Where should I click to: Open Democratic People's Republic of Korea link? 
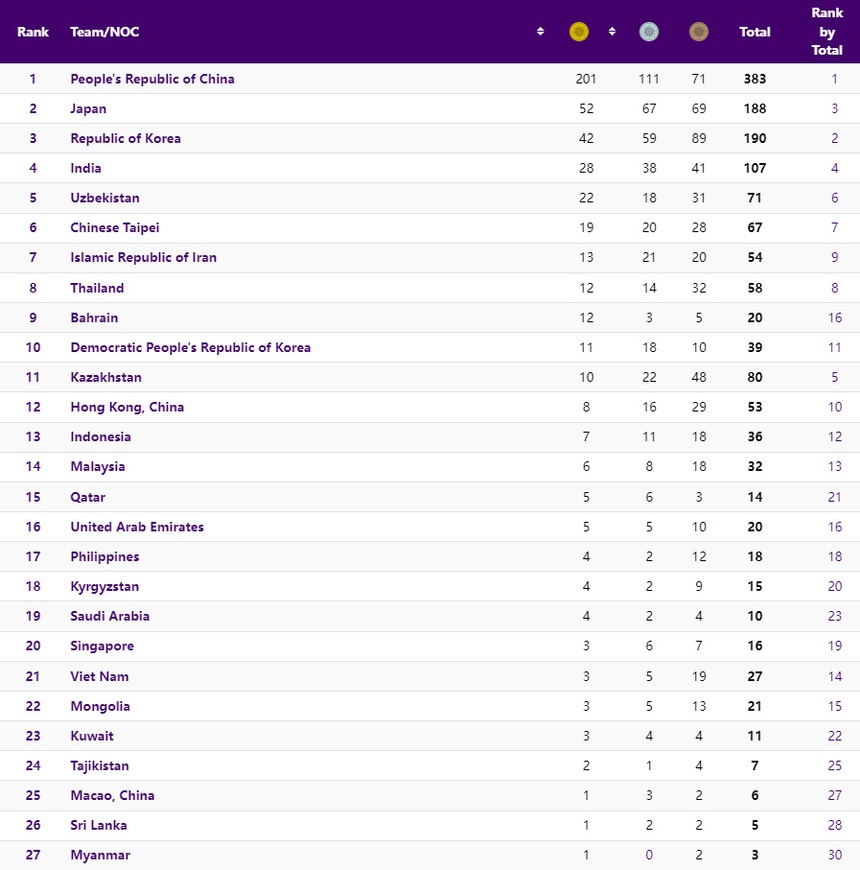190,348
